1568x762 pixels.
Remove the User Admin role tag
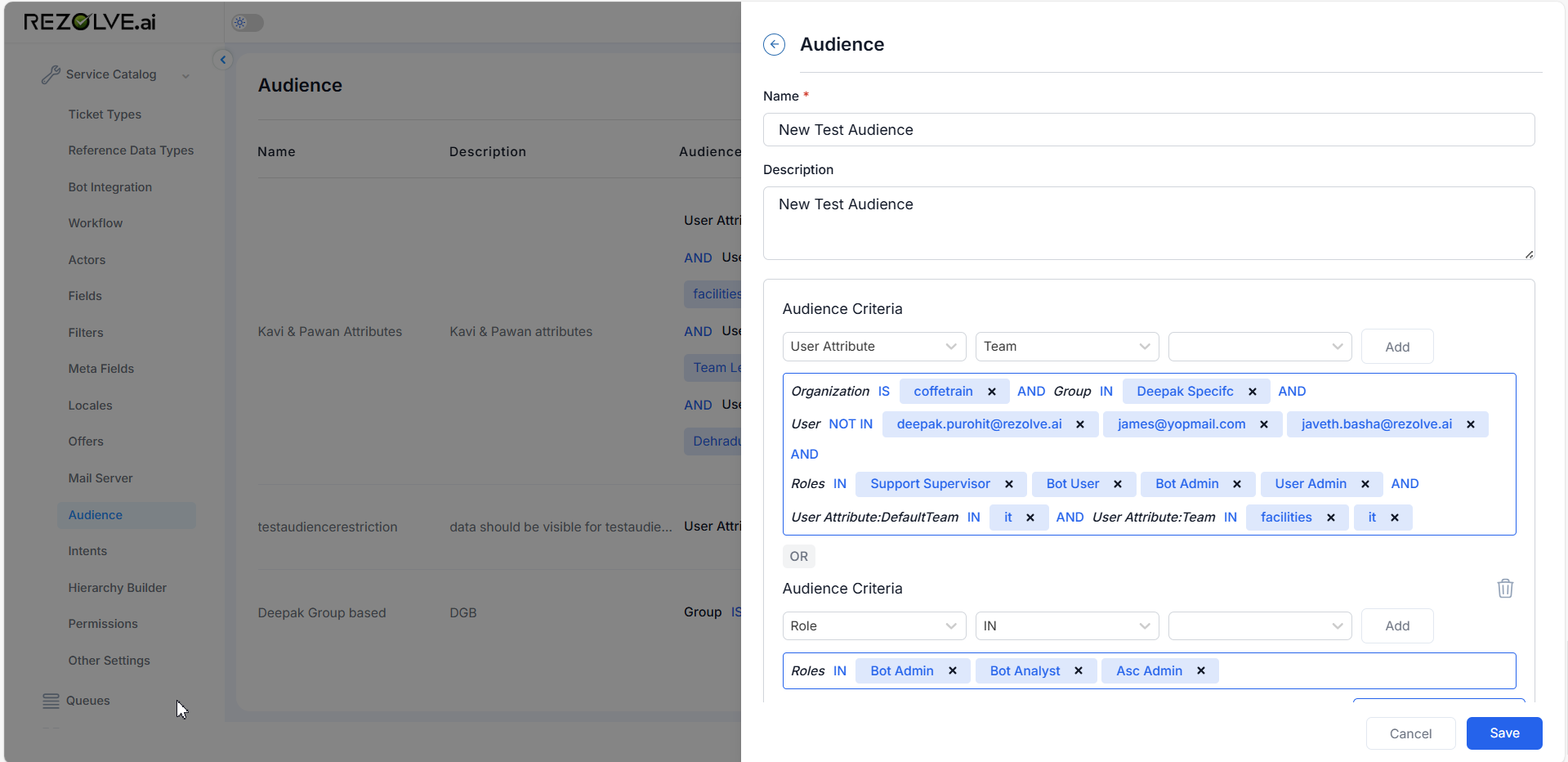[x=1365, y=484]
